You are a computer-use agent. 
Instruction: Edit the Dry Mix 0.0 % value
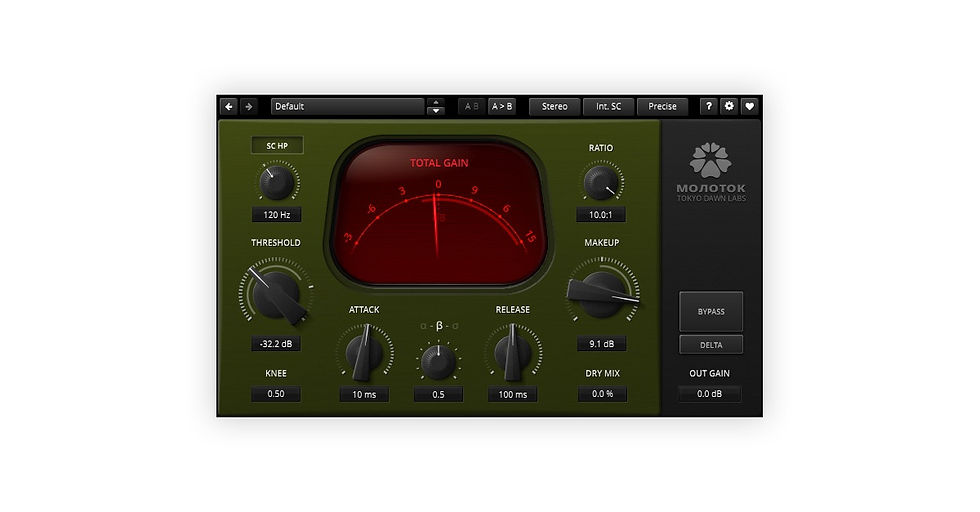(x=602, y=394)
